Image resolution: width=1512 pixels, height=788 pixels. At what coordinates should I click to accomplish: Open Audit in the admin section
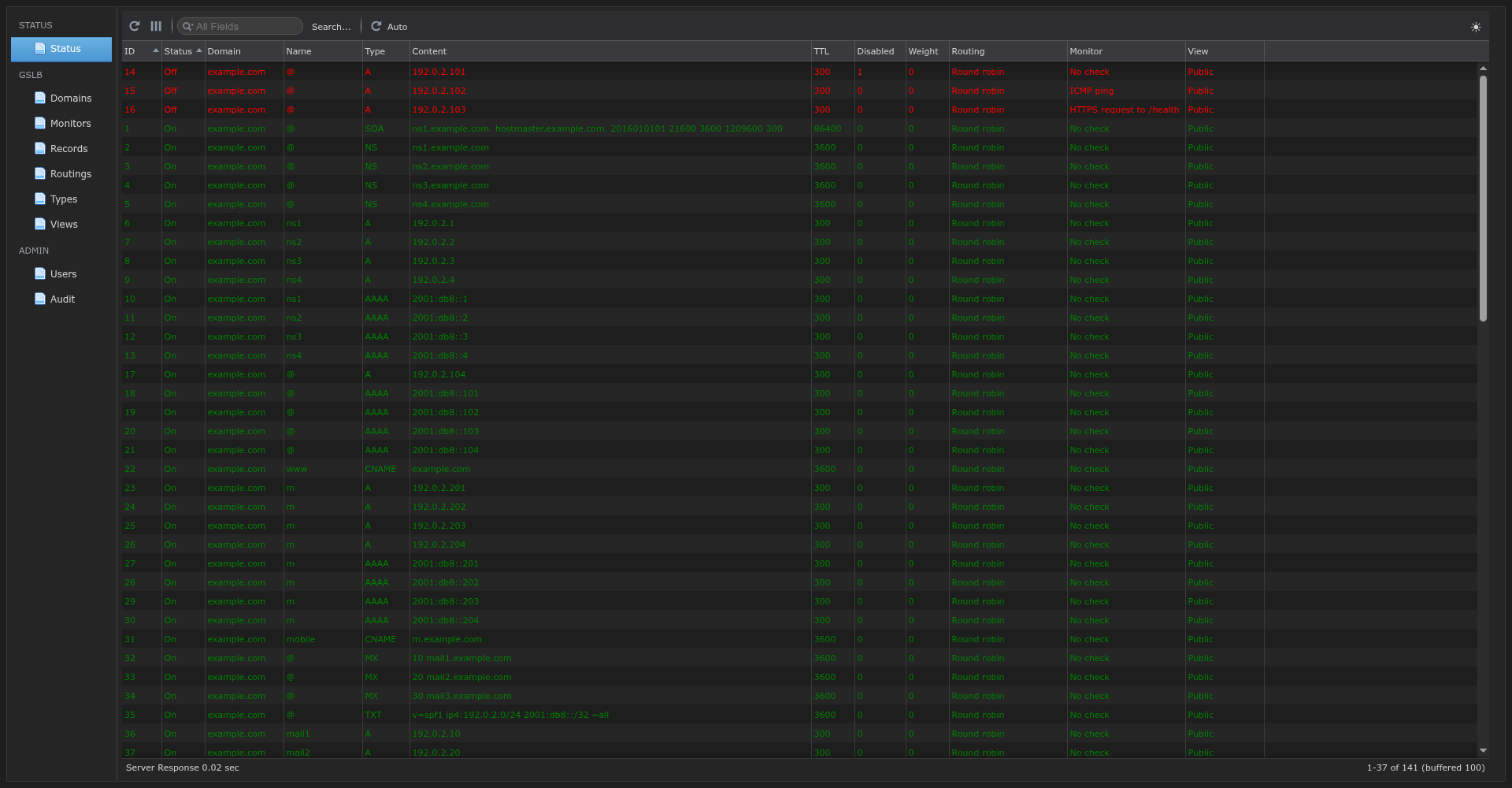[x=61, y=299]
